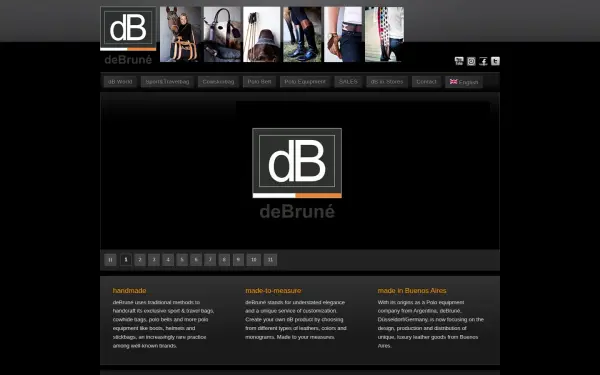600x375 pixels.
Task: Open the Contact page
Action: point(426,82)
